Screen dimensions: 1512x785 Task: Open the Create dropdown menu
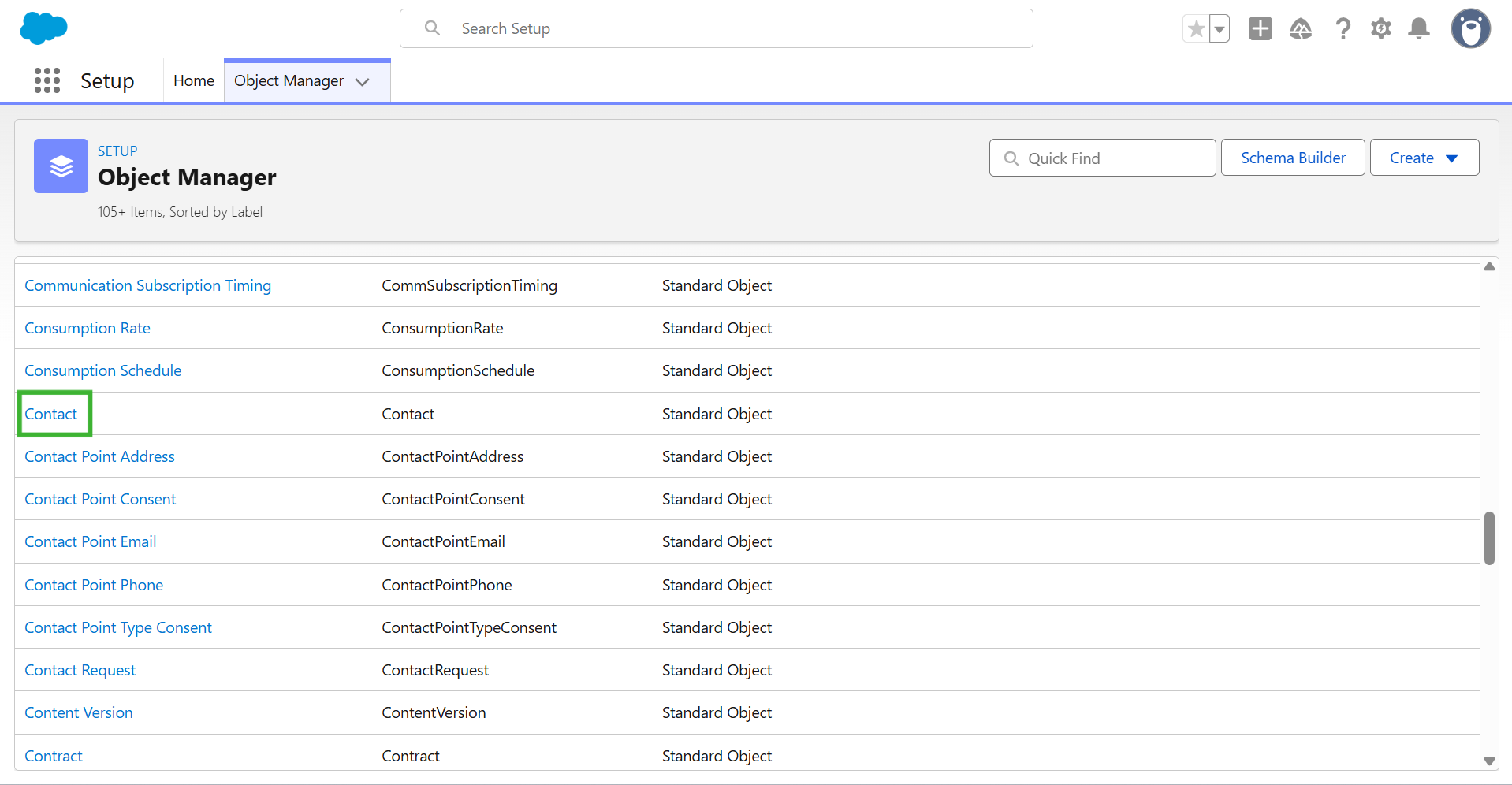click(1424, 158)
